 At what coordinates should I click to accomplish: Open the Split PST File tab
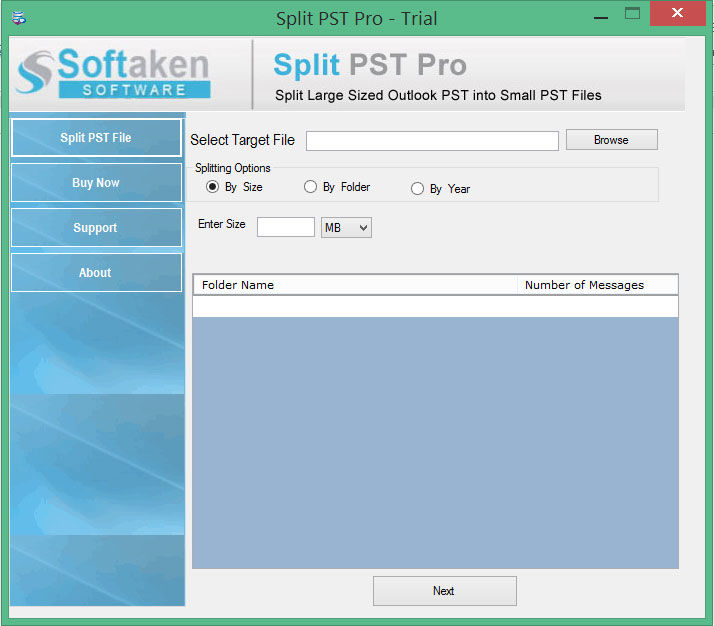(x=96, y=137)
